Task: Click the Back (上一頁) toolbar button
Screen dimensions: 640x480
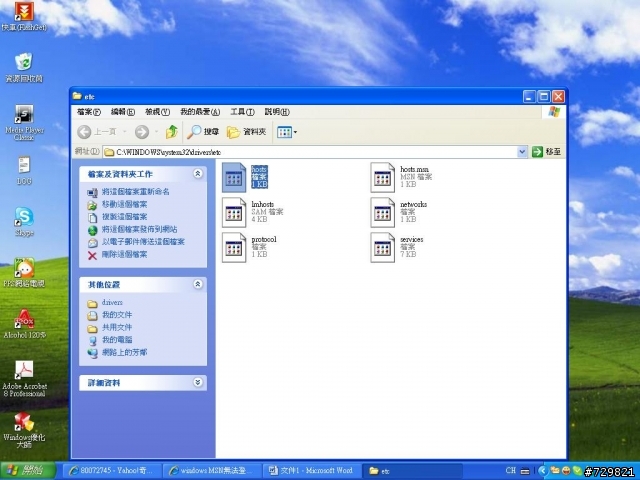Action: pyautogui.click(x=97, y=132)
